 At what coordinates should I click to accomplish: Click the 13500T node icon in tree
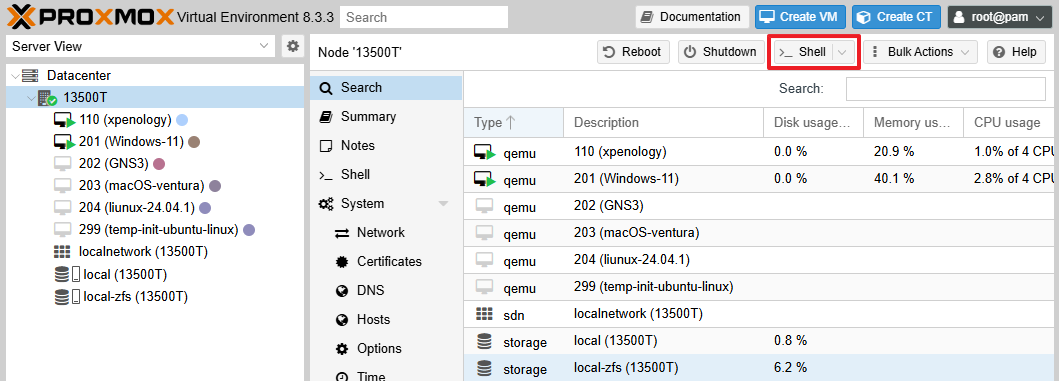click(47, 98)
